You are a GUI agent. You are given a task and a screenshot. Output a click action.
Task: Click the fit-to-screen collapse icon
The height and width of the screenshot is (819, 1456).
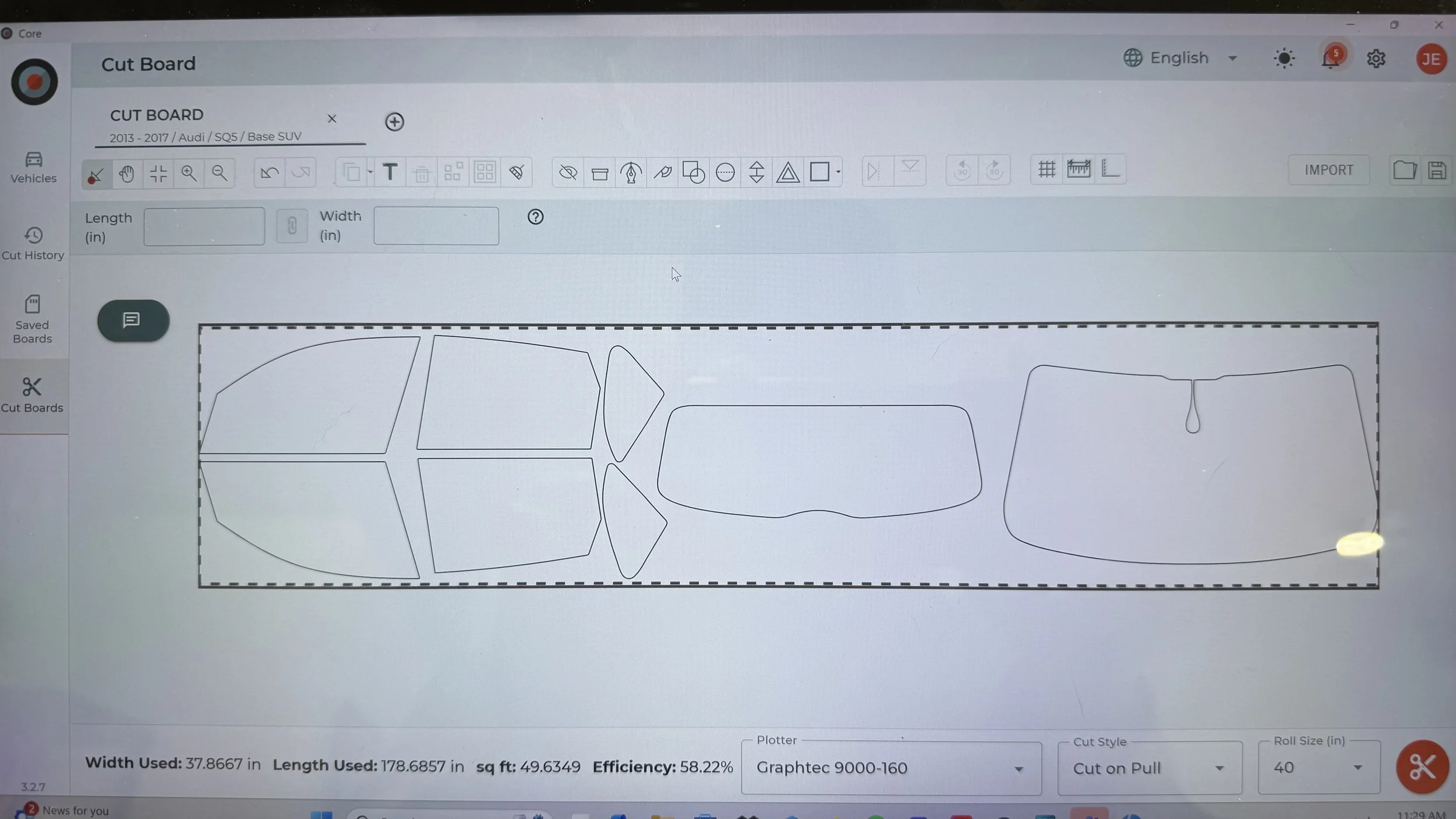tap(158, 173)
